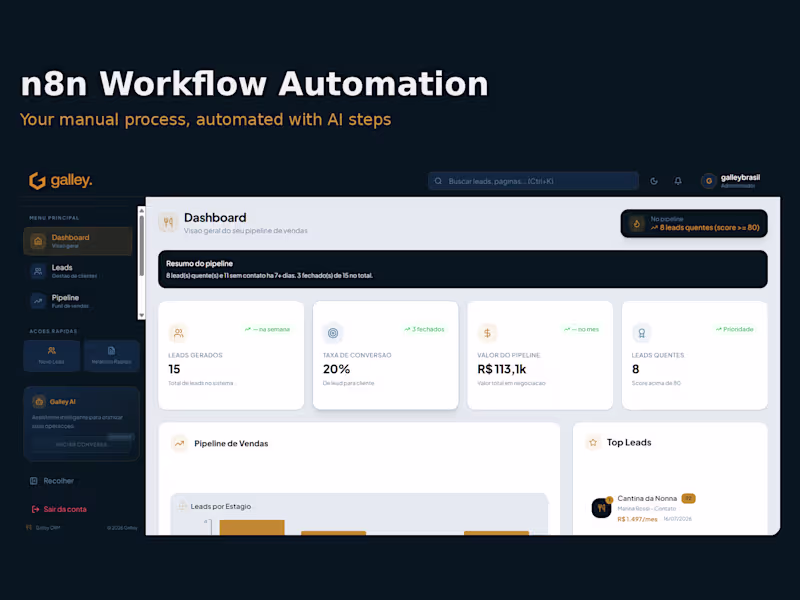Click the Leads Quentes award icon
The image size is (800, 600).
tap(642, 333)
